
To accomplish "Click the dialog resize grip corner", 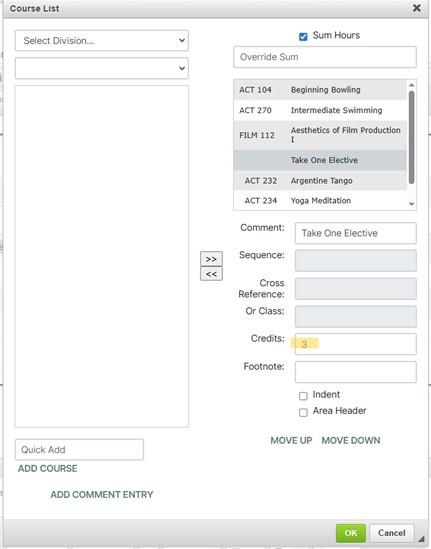I will (x=421, y=538).
